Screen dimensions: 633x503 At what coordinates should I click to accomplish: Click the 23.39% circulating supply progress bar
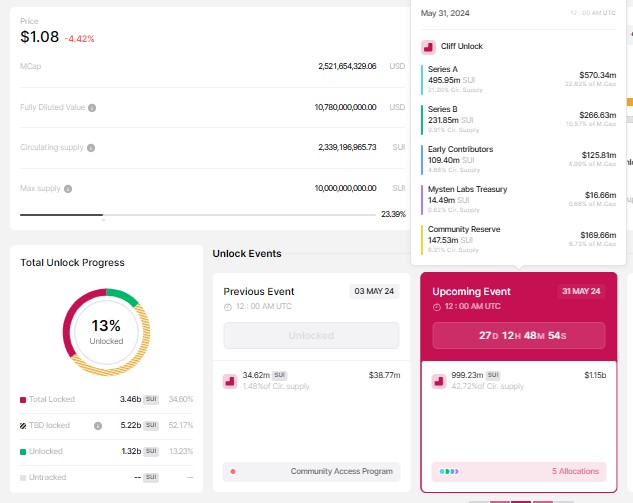[198, 215]
